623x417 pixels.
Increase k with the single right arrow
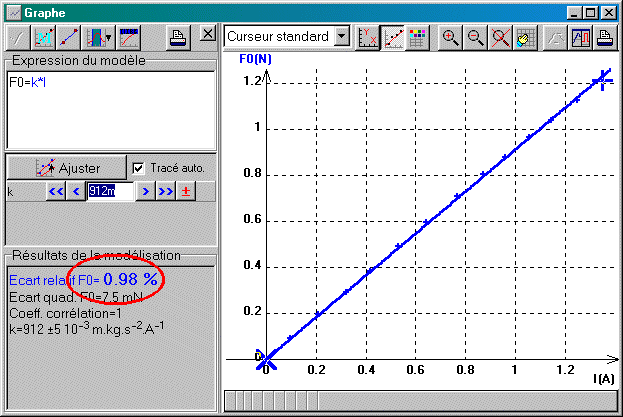coord(145,191)
